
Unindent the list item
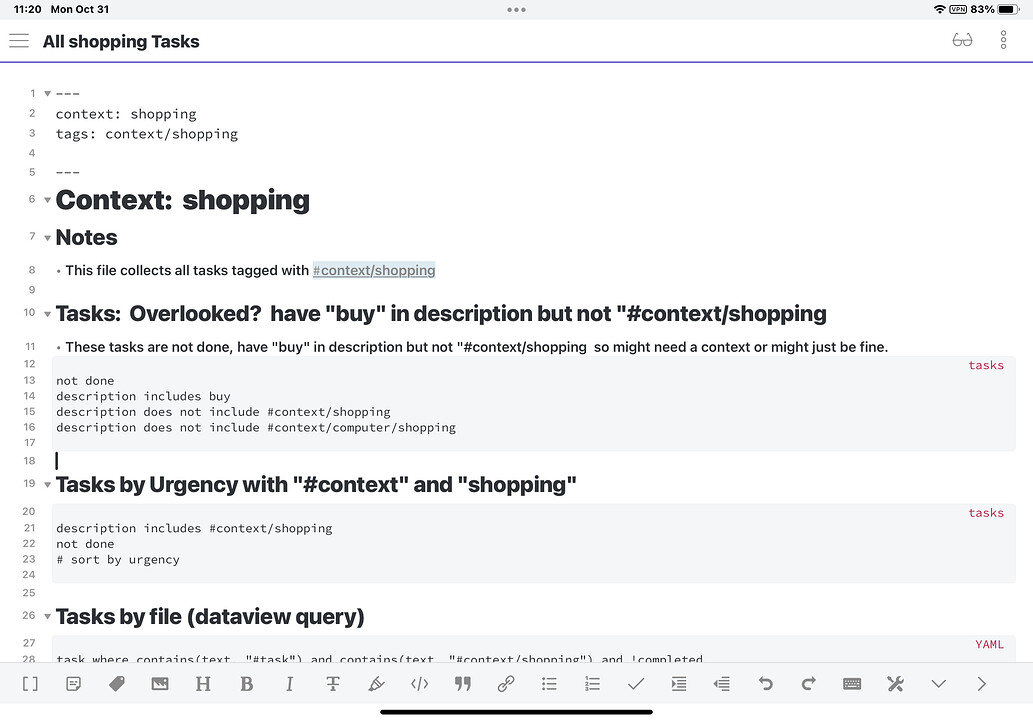722,684
